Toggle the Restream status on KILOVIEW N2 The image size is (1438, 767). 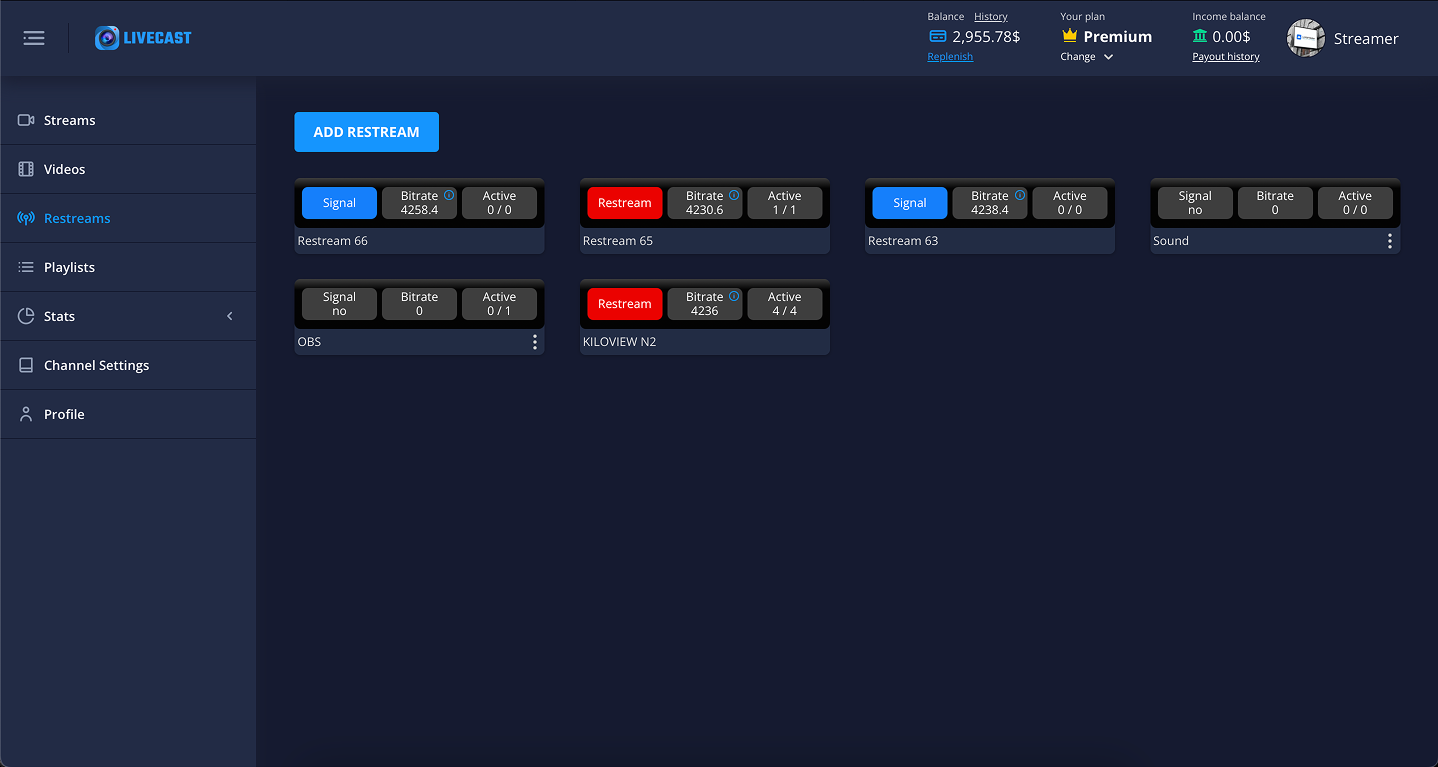coord(624,303)
